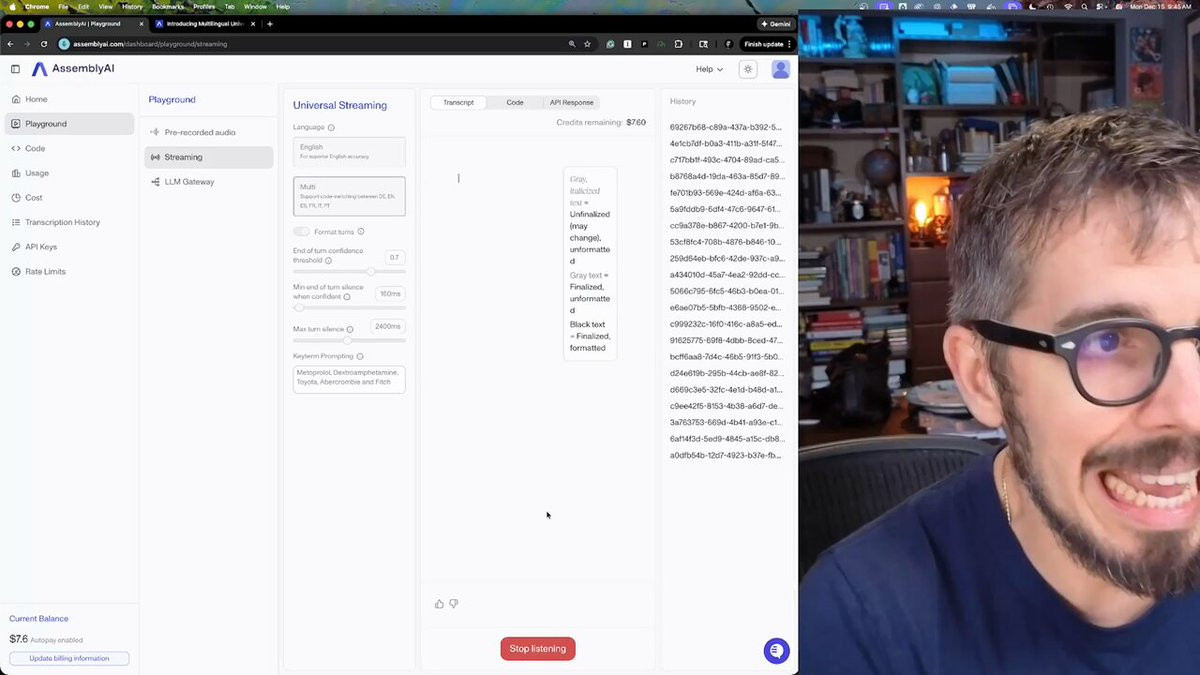The image size is (1200, 675).
Task: Open the Chrome History menu
Action: (132, 6)
